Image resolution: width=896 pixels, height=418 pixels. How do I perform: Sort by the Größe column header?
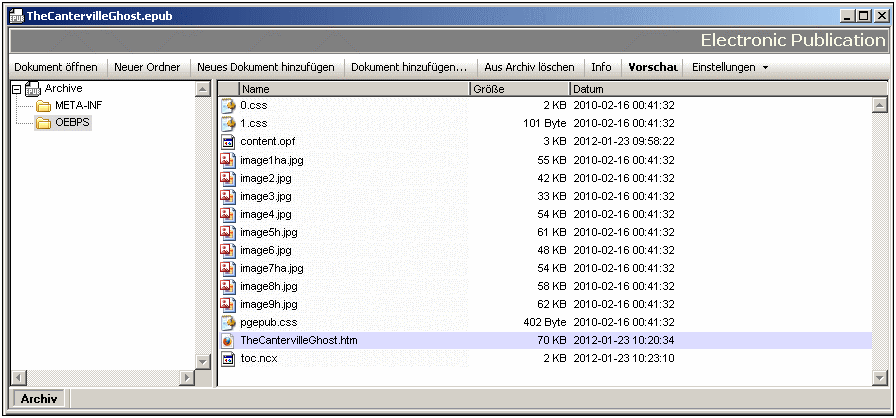pyautogui.click(x=519, y=89)
